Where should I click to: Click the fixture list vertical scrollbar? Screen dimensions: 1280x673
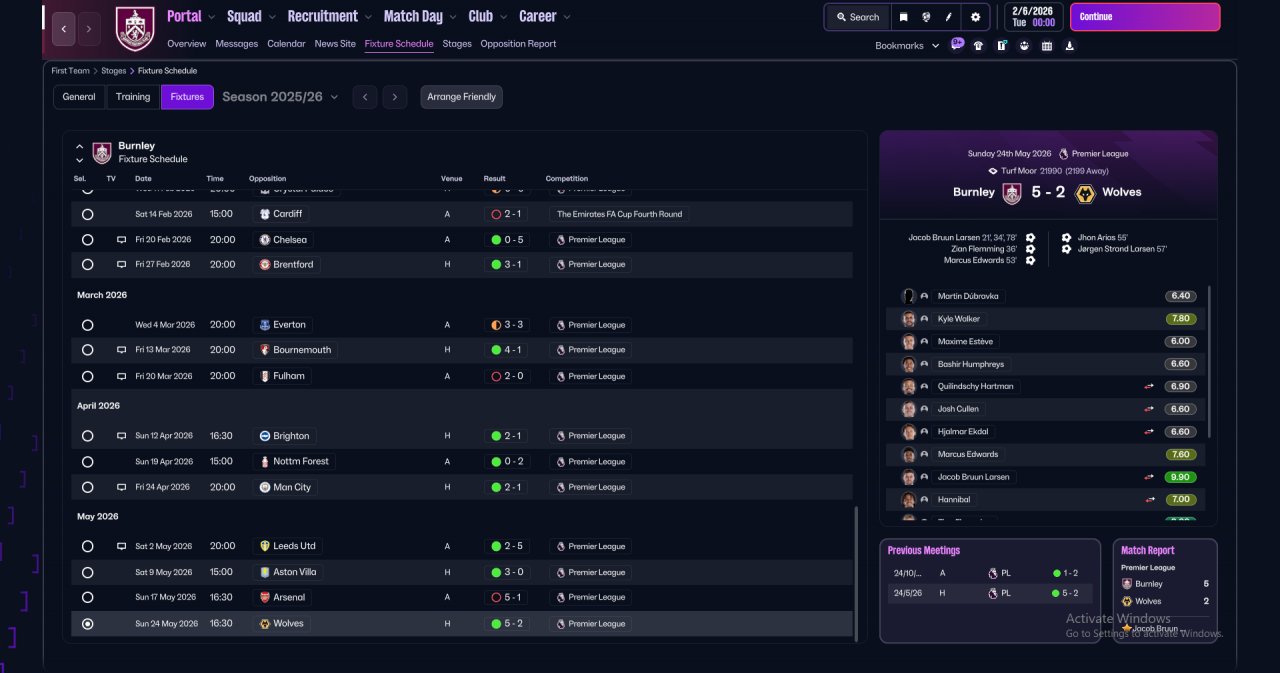pos(856,571)
